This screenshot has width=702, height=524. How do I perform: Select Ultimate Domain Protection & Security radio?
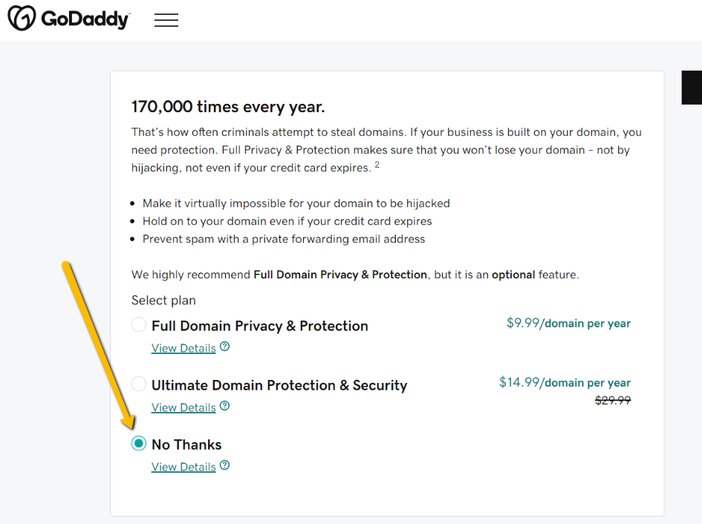(x=138, y=384)
